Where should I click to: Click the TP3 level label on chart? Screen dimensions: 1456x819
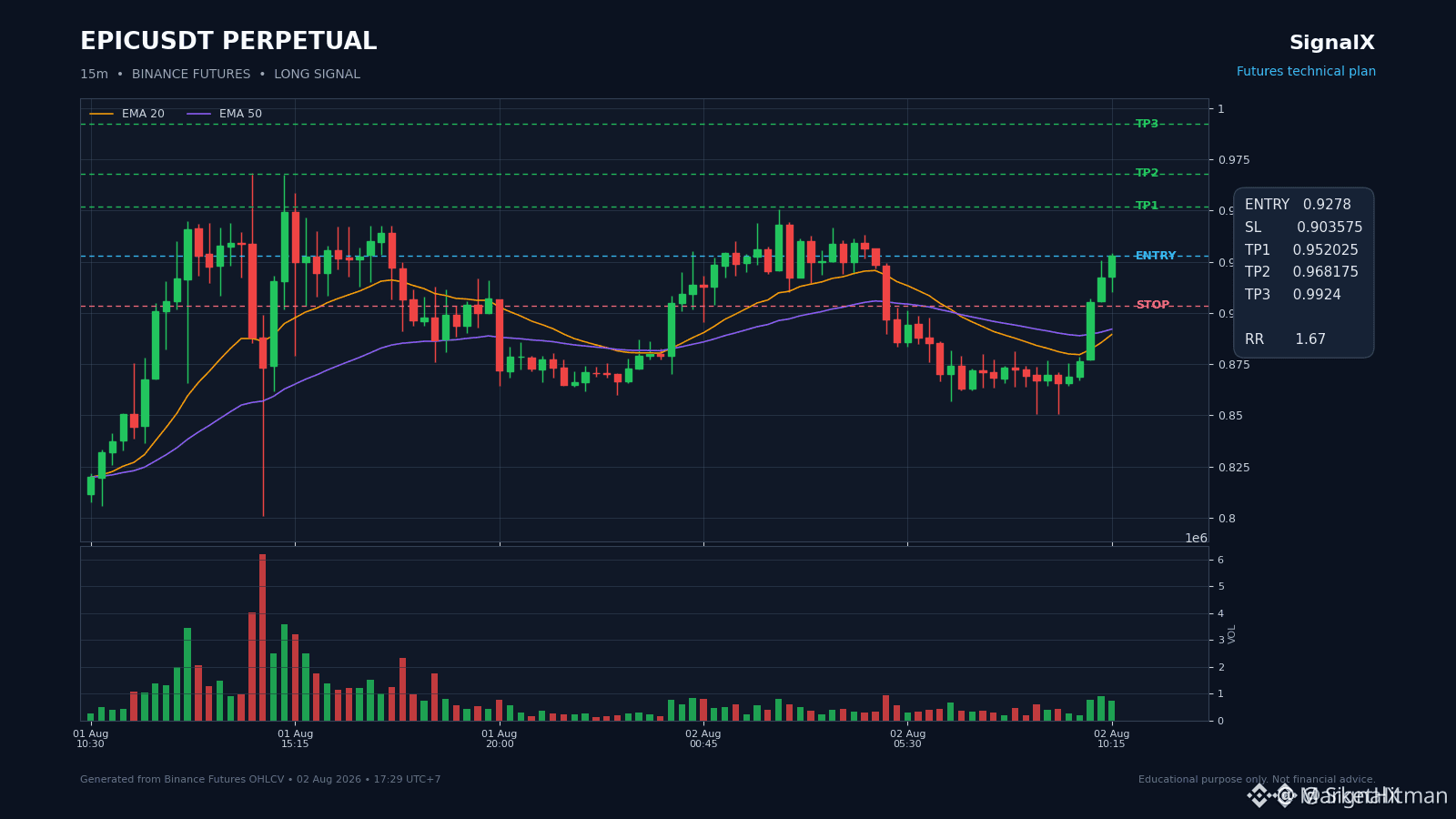coord(1147,124)
